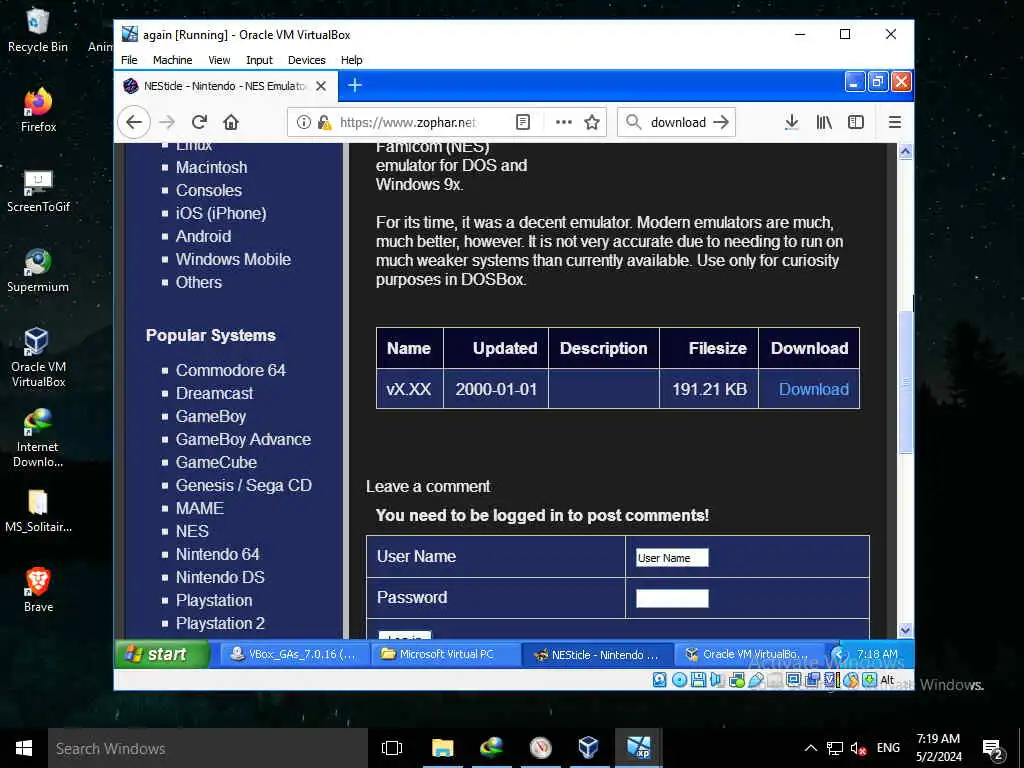This screenshot has width=1024, height=768.
Task: Open Others sidebar link
Action: click(x=199, y=282)
